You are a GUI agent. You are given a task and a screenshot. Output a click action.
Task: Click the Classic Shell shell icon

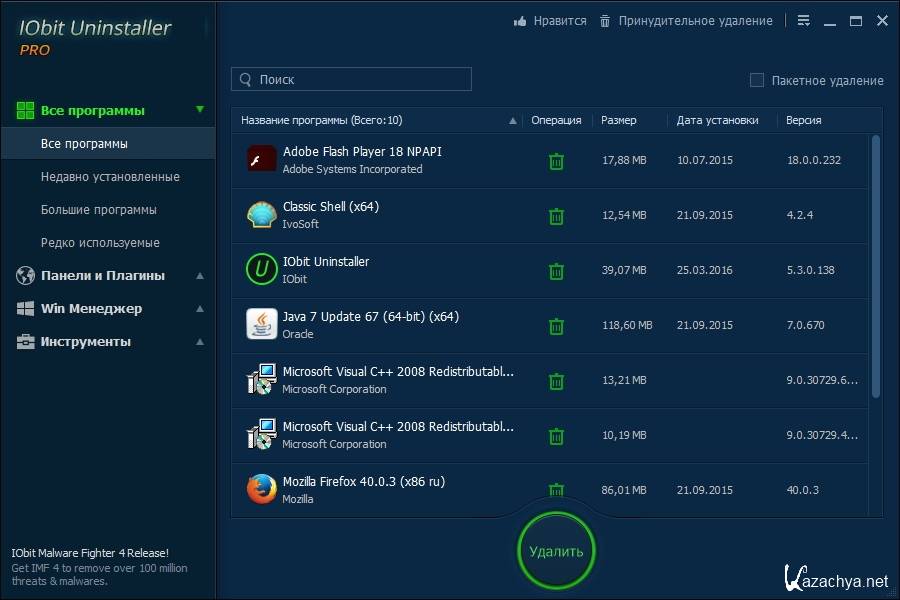(x=261, y=215)
